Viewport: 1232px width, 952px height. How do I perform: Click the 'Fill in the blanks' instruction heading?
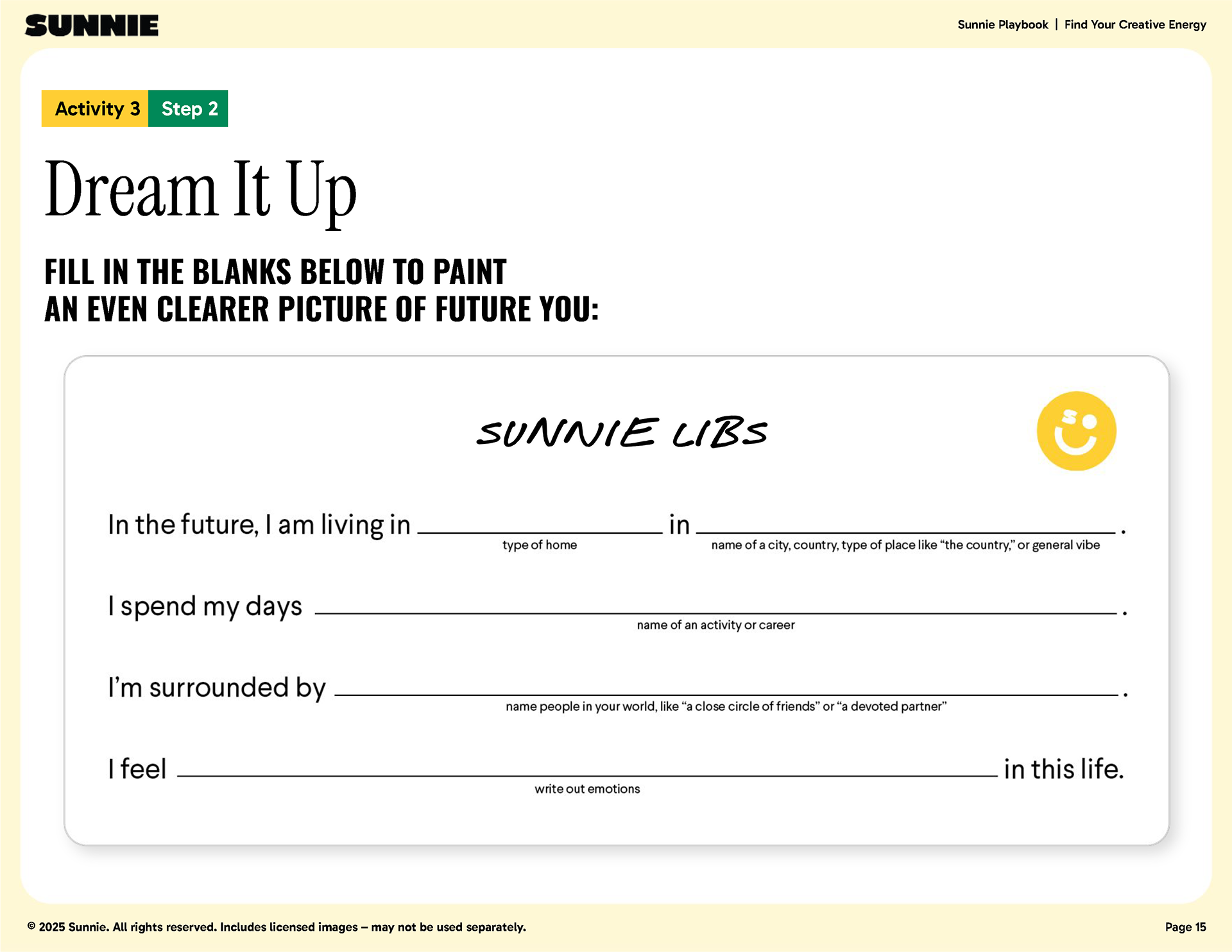click(321, 290)
